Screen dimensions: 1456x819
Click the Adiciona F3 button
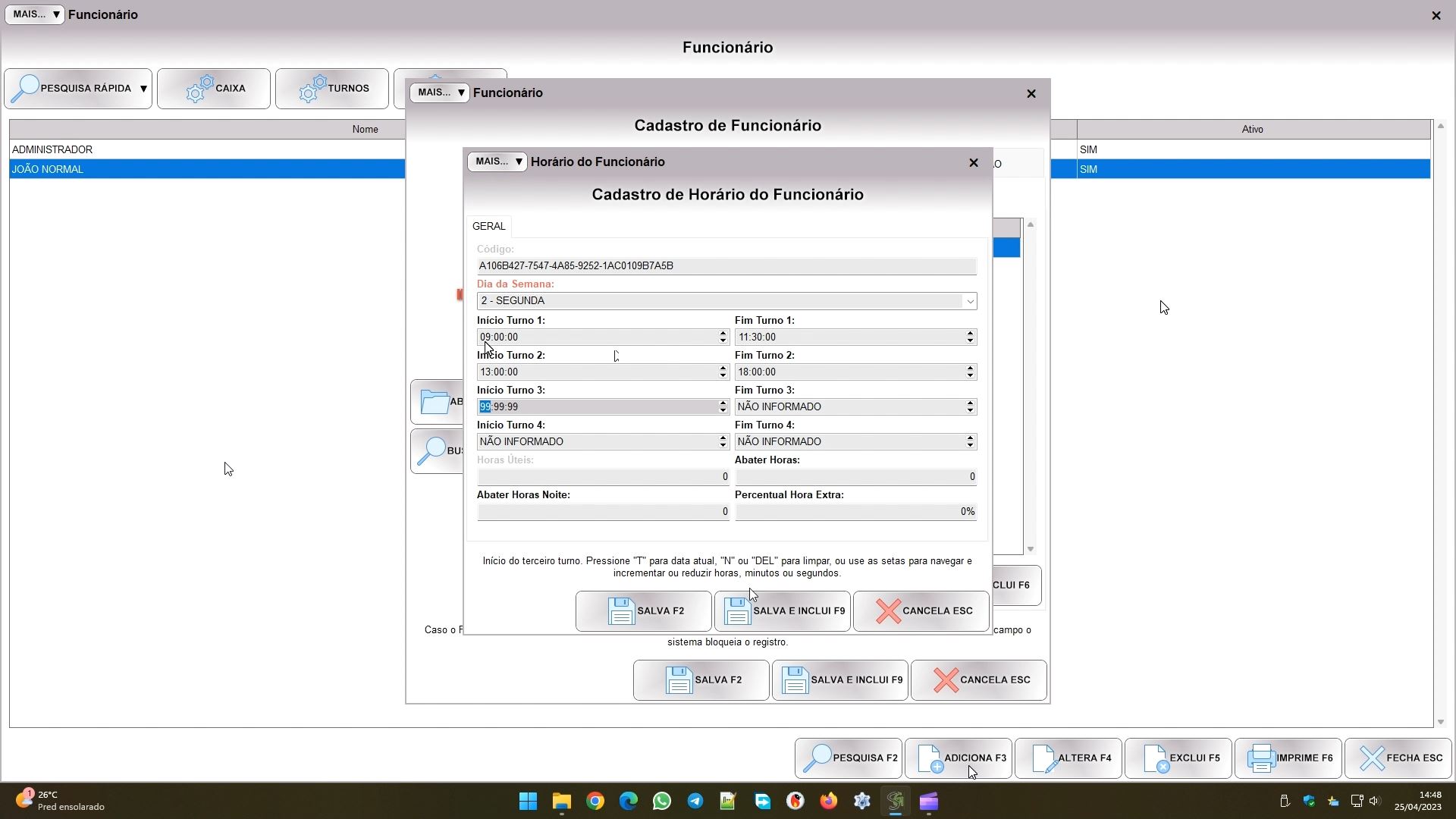point(959,758)
